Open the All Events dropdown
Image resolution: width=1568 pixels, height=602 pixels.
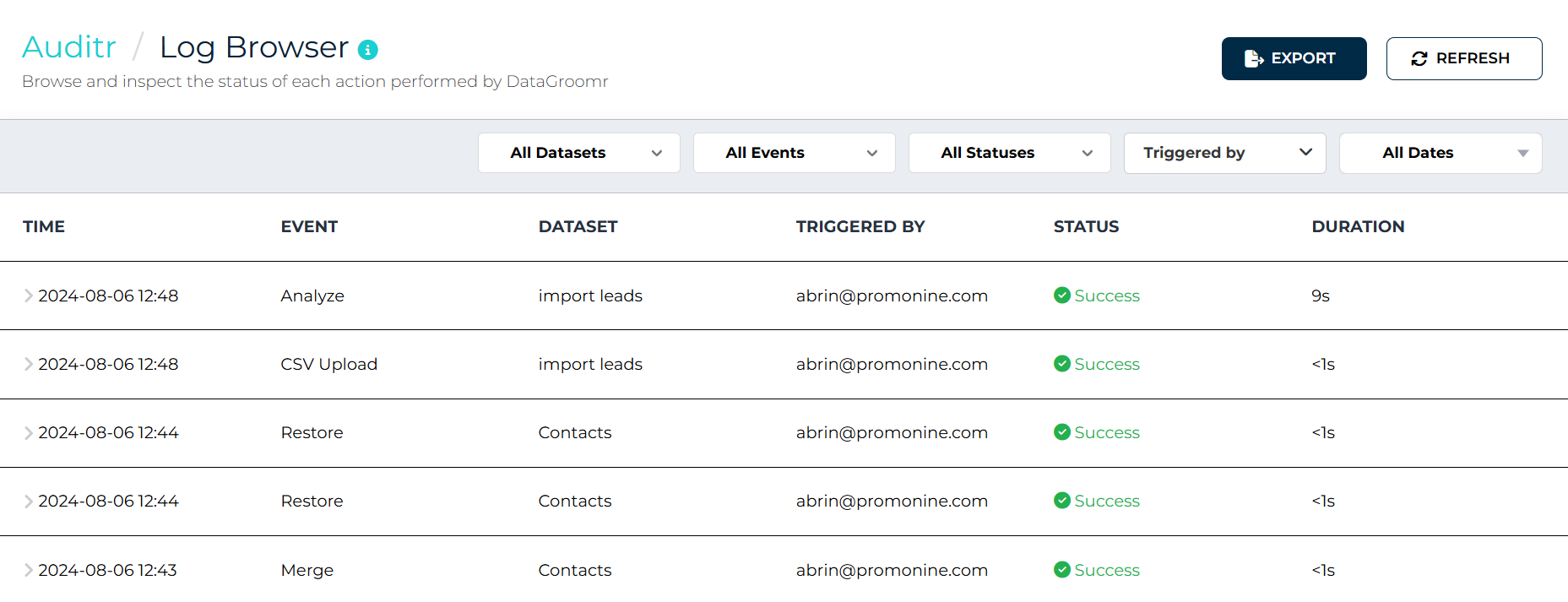(x=795, y=153)
